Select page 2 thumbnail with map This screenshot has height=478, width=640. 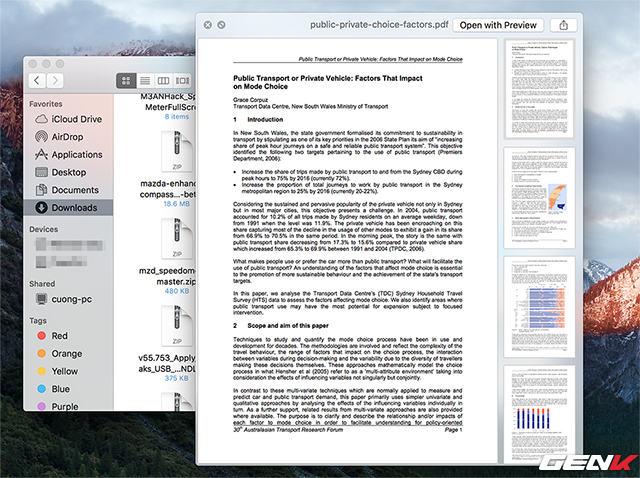click(x=539, y=198)
